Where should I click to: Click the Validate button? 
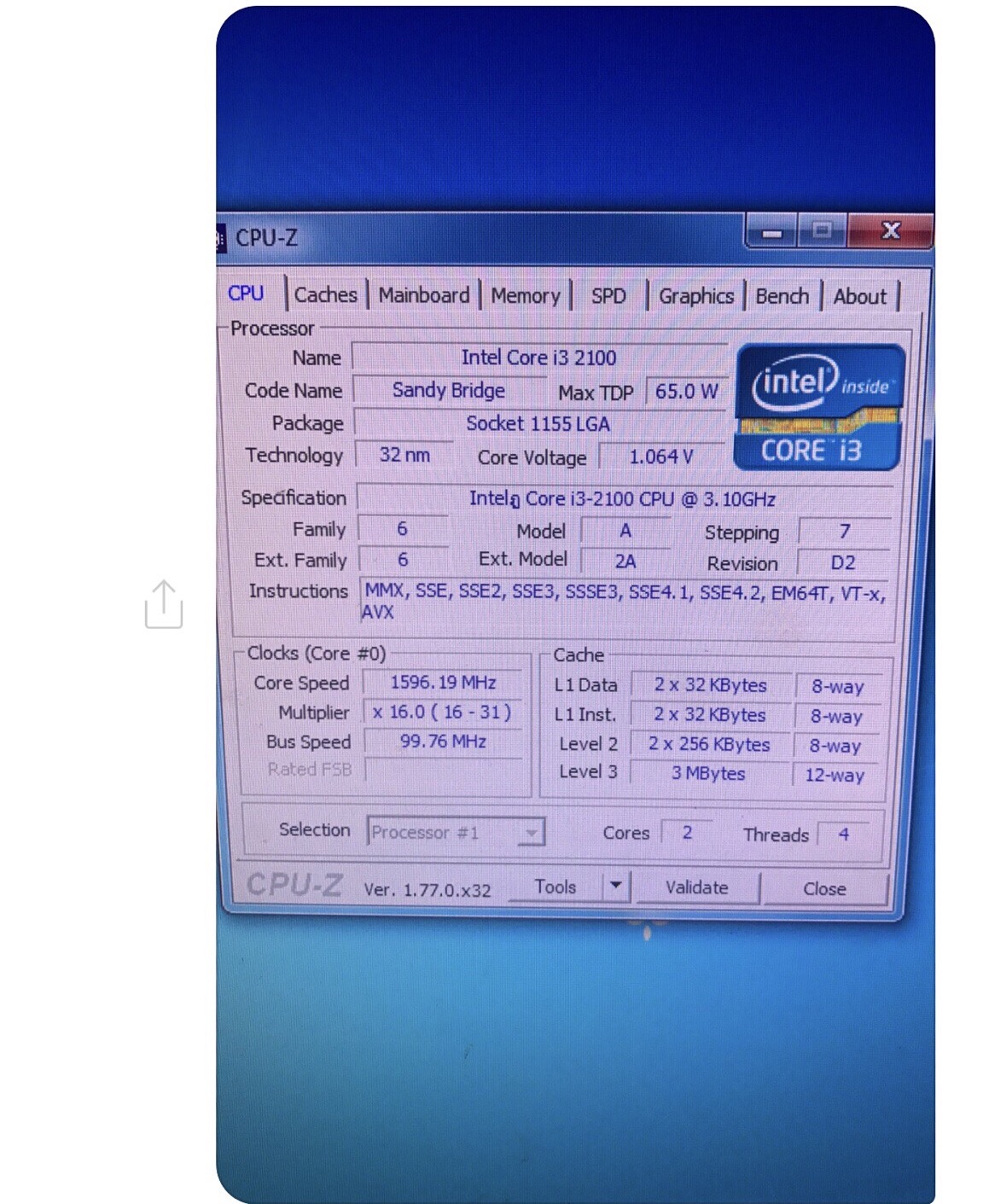[696, 887]
